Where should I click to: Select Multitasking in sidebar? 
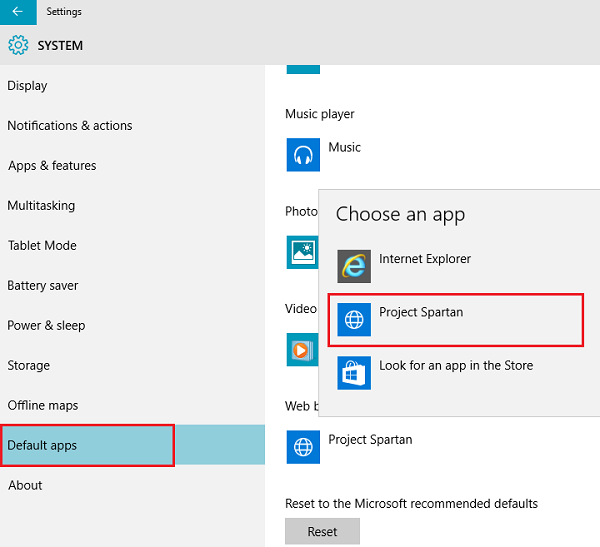pyautogui.click(x=41, y=206)
